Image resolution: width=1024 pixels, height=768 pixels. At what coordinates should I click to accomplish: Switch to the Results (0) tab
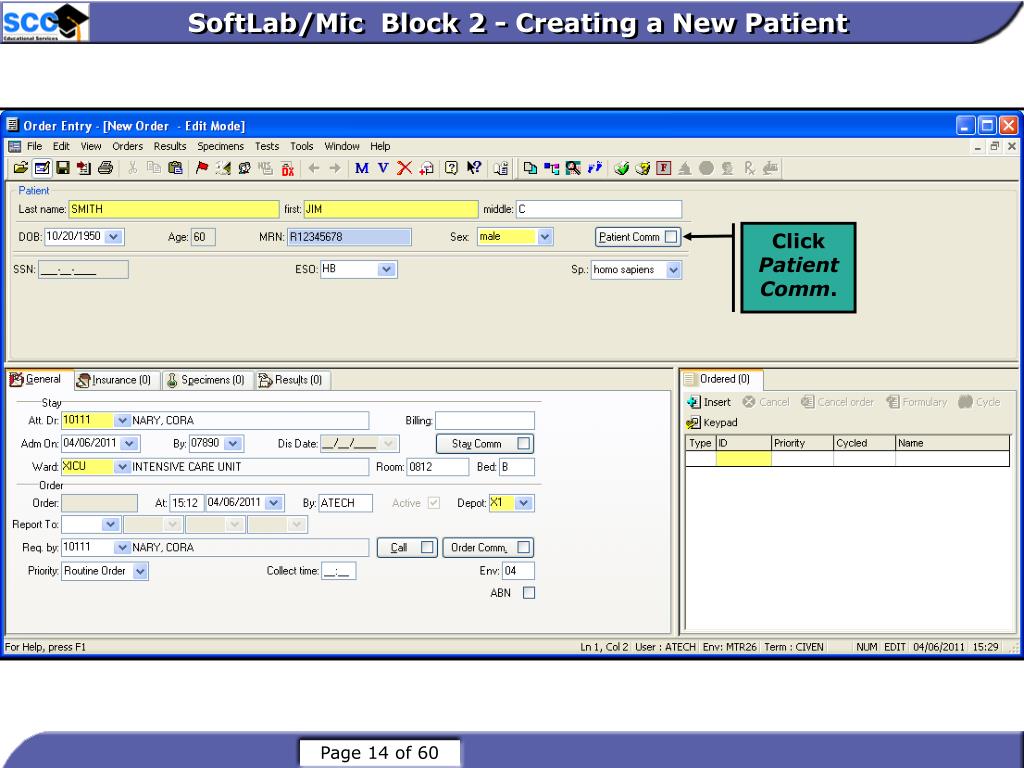tap(291, 380)
